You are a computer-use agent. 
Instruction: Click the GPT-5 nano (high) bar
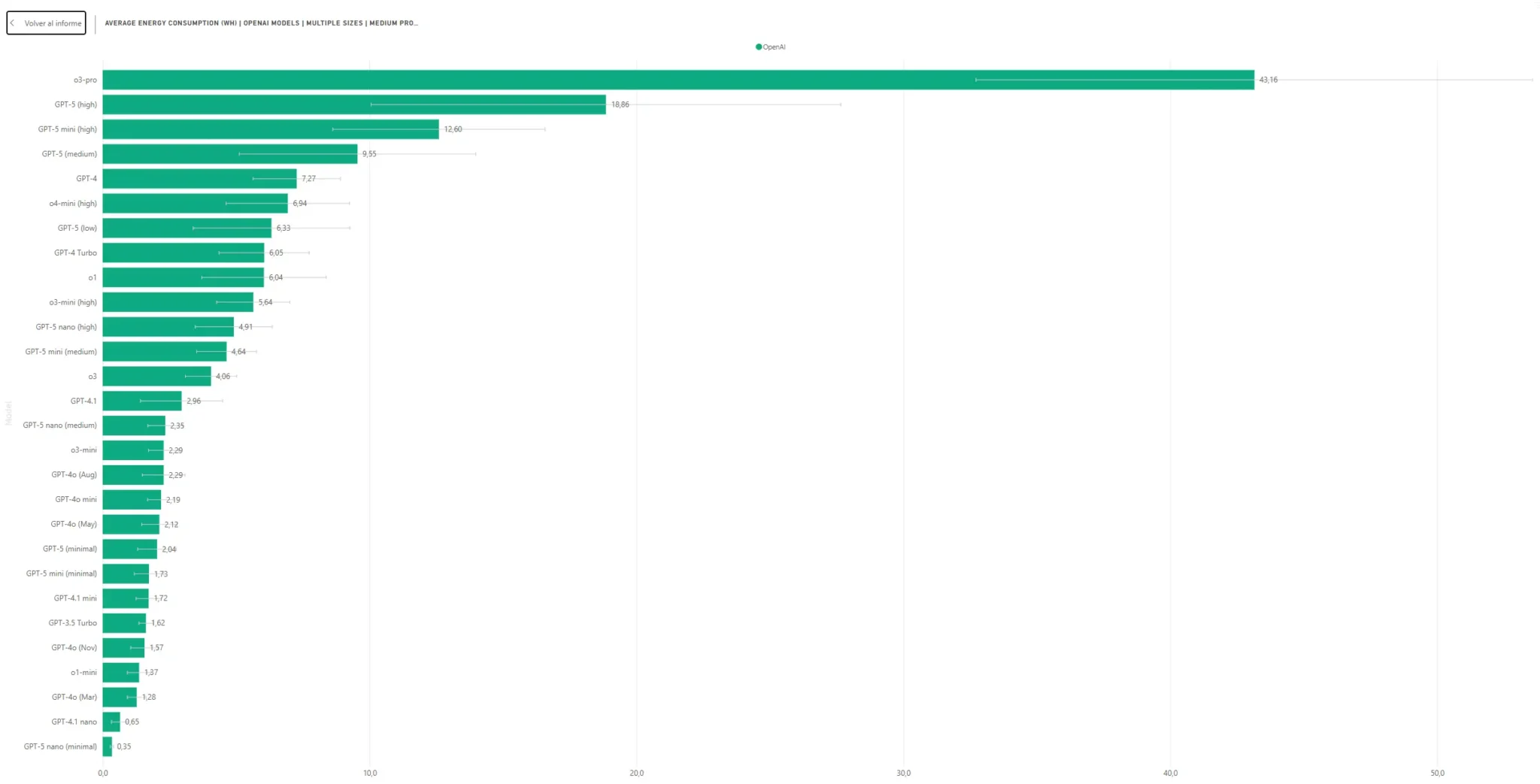pyautogui.click(x=168, y=327)
